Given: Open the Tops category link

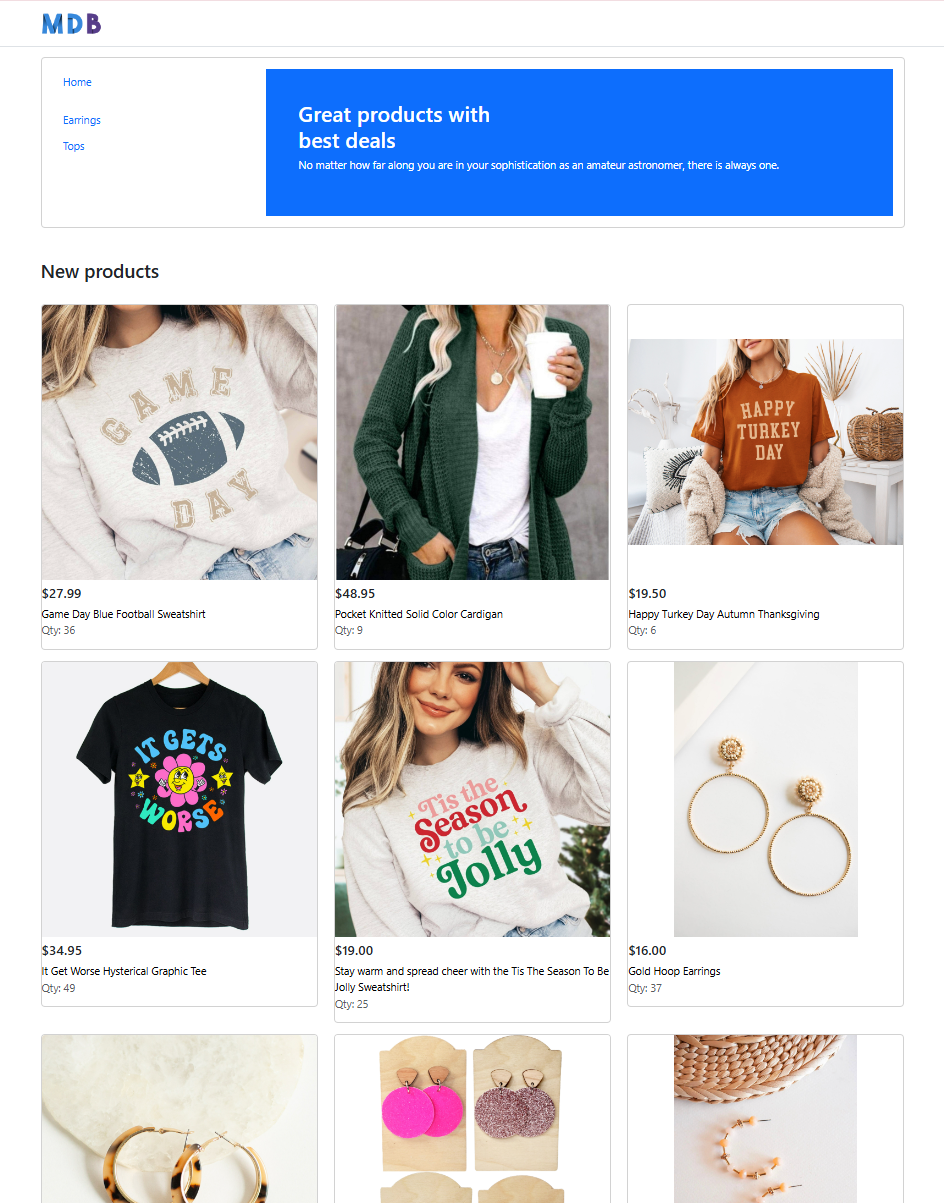Looking at the screenshot, I should coord(73,146).
